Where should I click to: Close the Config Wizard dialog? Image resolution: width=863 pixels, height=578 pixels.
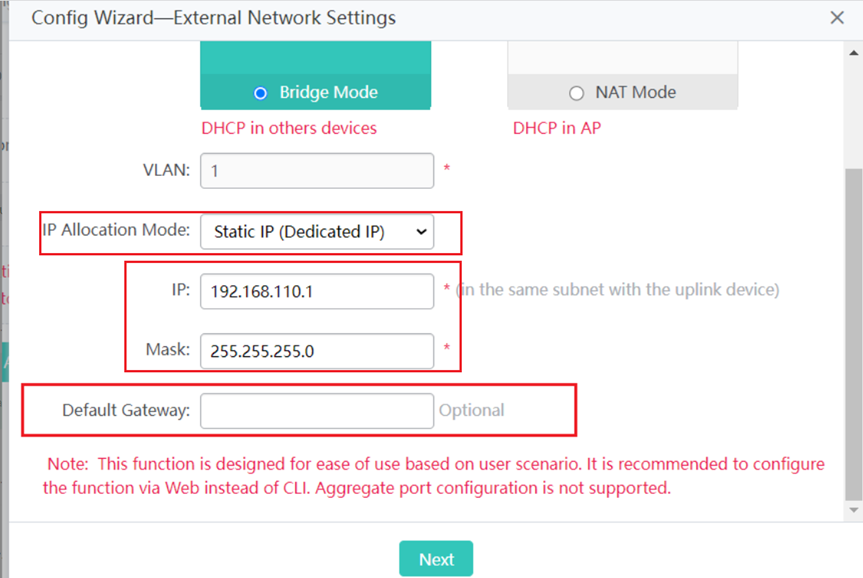click(837, 18)
